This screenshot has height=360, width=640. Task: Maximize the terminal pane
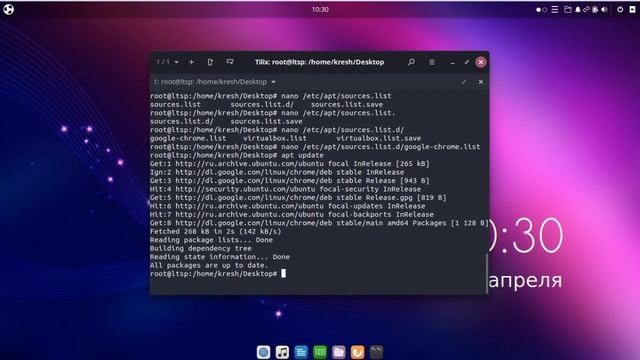coord(464,82)
